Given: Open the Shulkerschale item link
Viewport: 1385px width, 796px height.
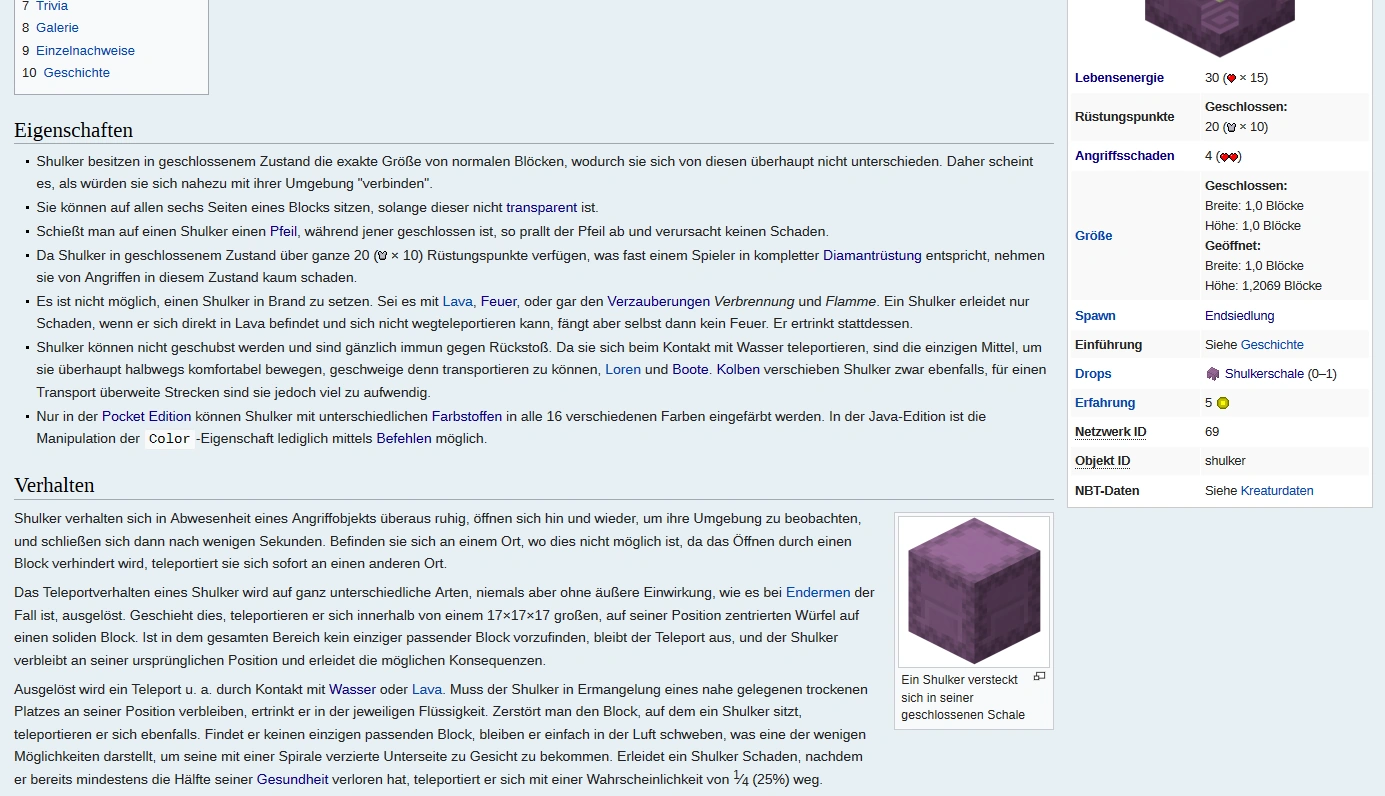Looking at the screenshot, I should tap(1264, 374).
